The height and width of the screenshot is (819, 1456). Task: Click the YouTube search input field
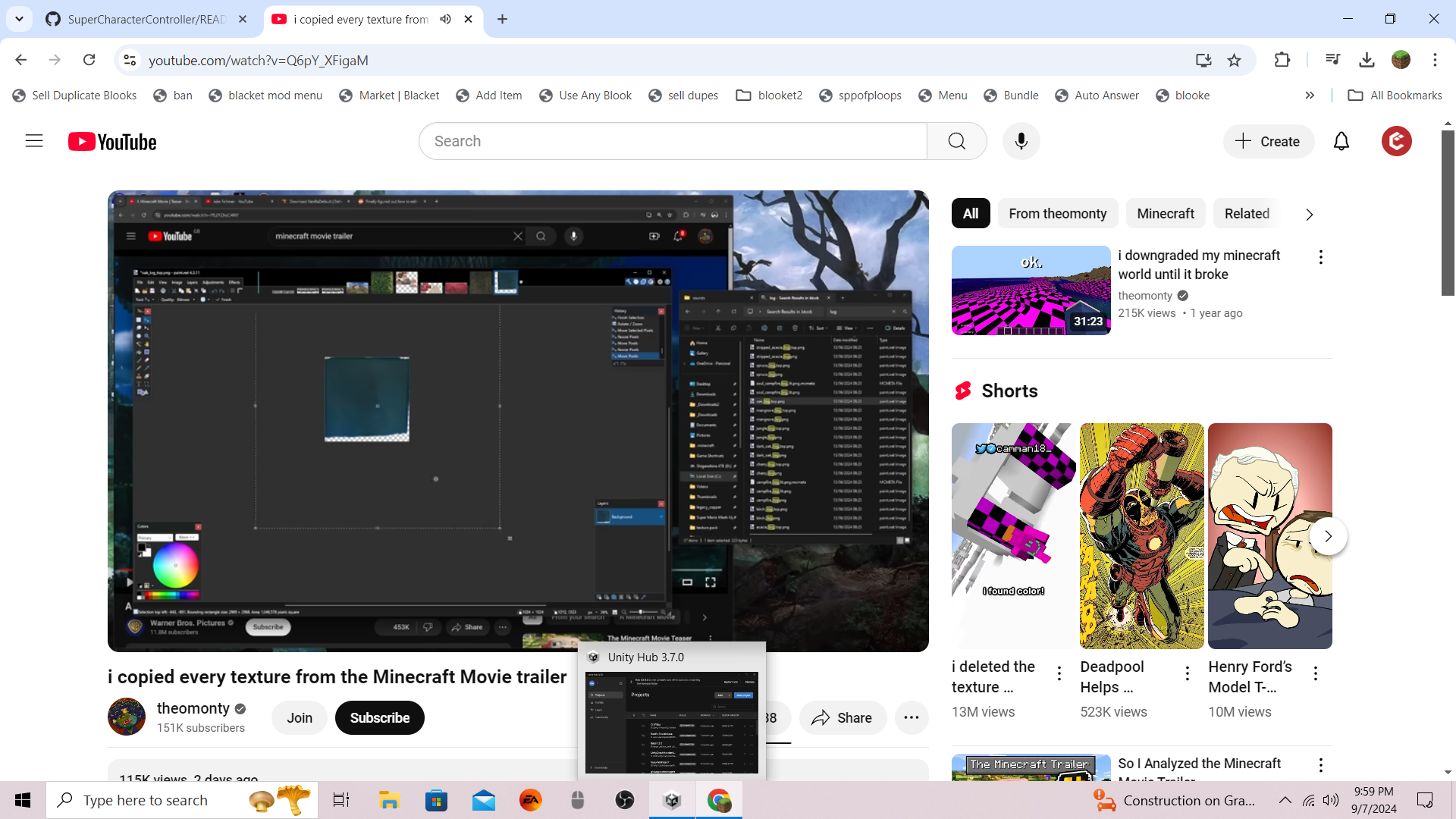[x=672, y=141]
